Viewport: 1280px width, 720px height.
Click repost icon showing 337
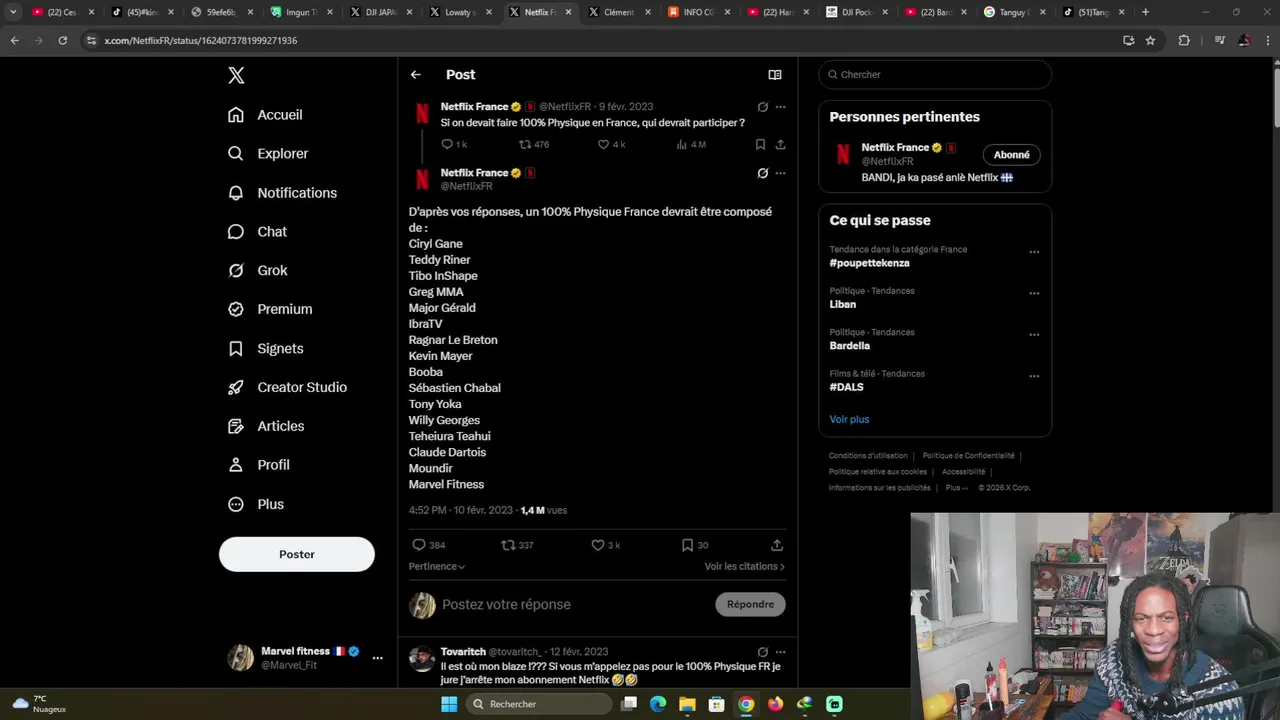(x=508, y=545)
